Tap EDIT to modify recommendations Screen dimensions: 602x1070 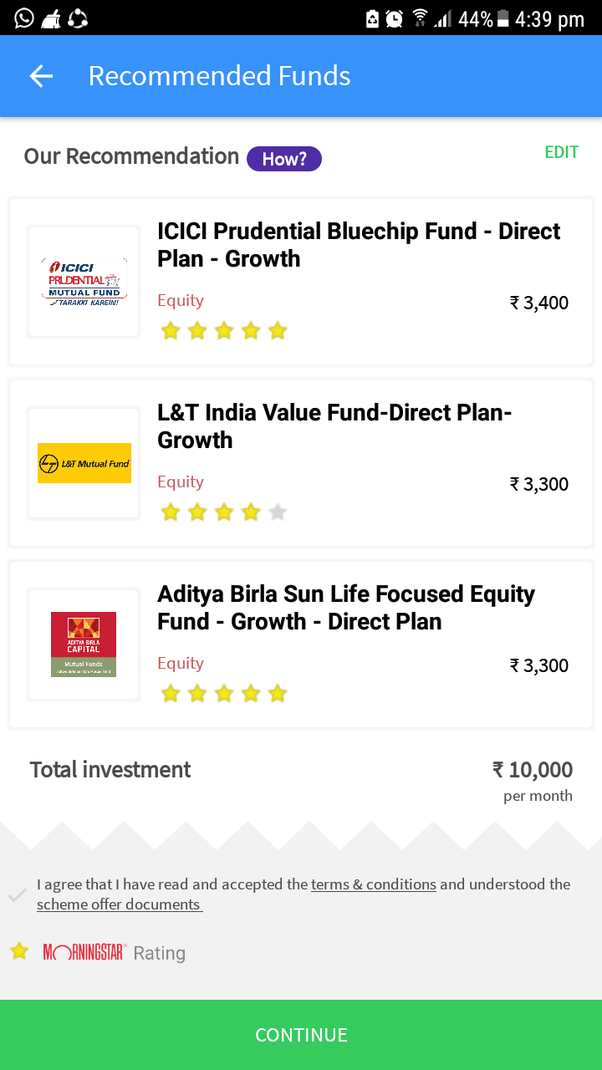[x=561, y=152]
